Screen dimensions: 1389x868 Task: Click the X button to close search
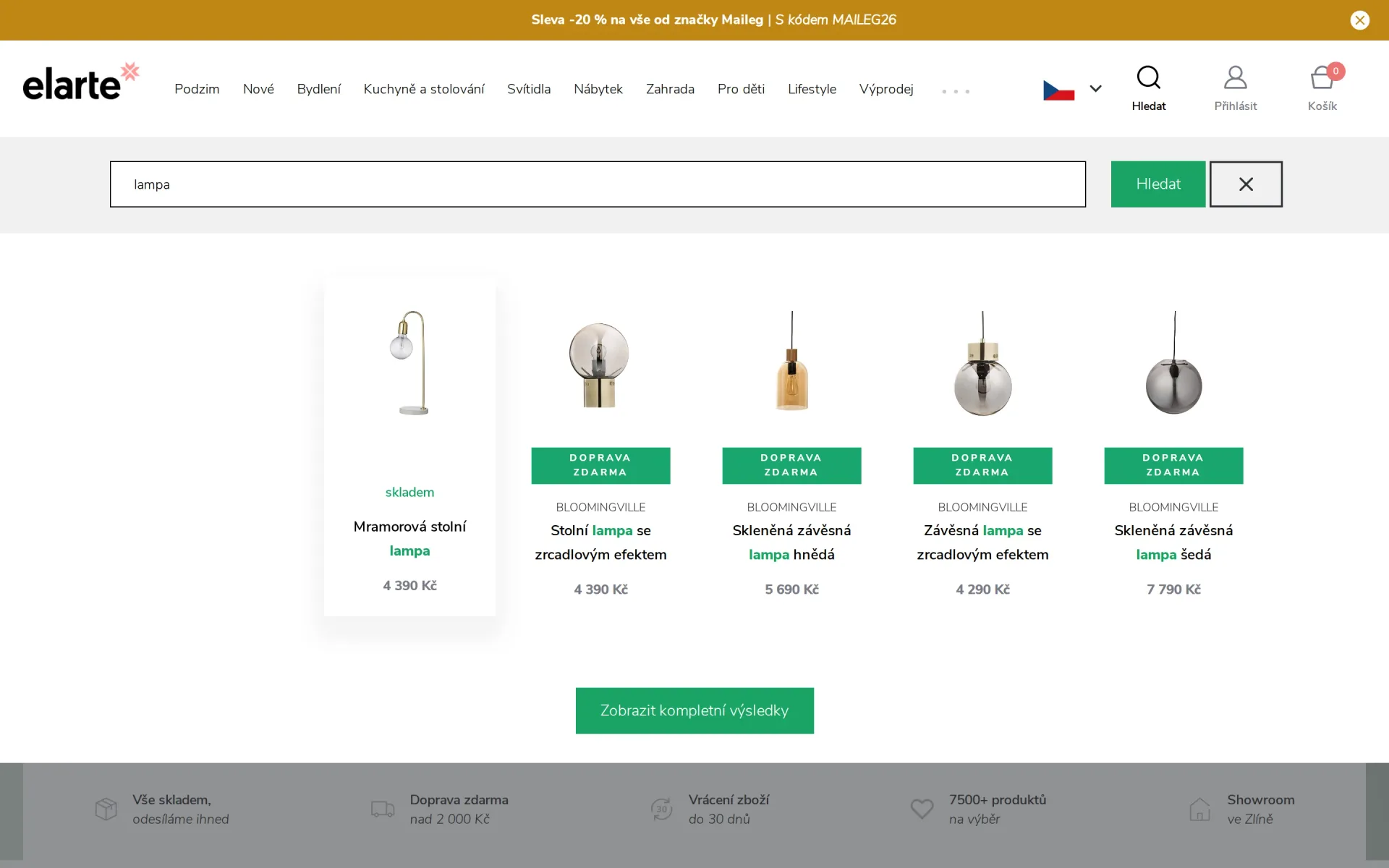pyautogui.click(x=1246, y=184)
